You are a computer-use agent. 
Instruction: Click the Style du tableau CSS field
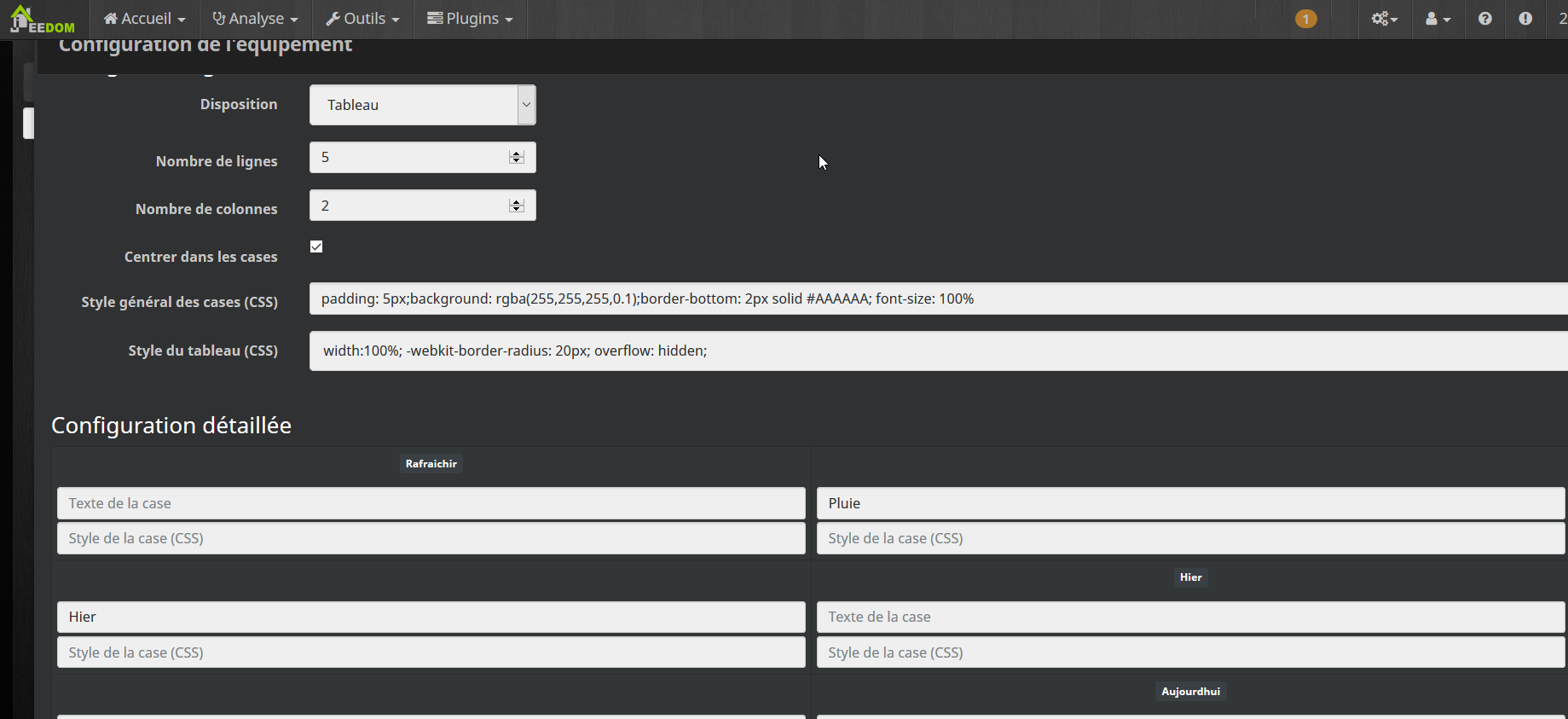(938, 351)
